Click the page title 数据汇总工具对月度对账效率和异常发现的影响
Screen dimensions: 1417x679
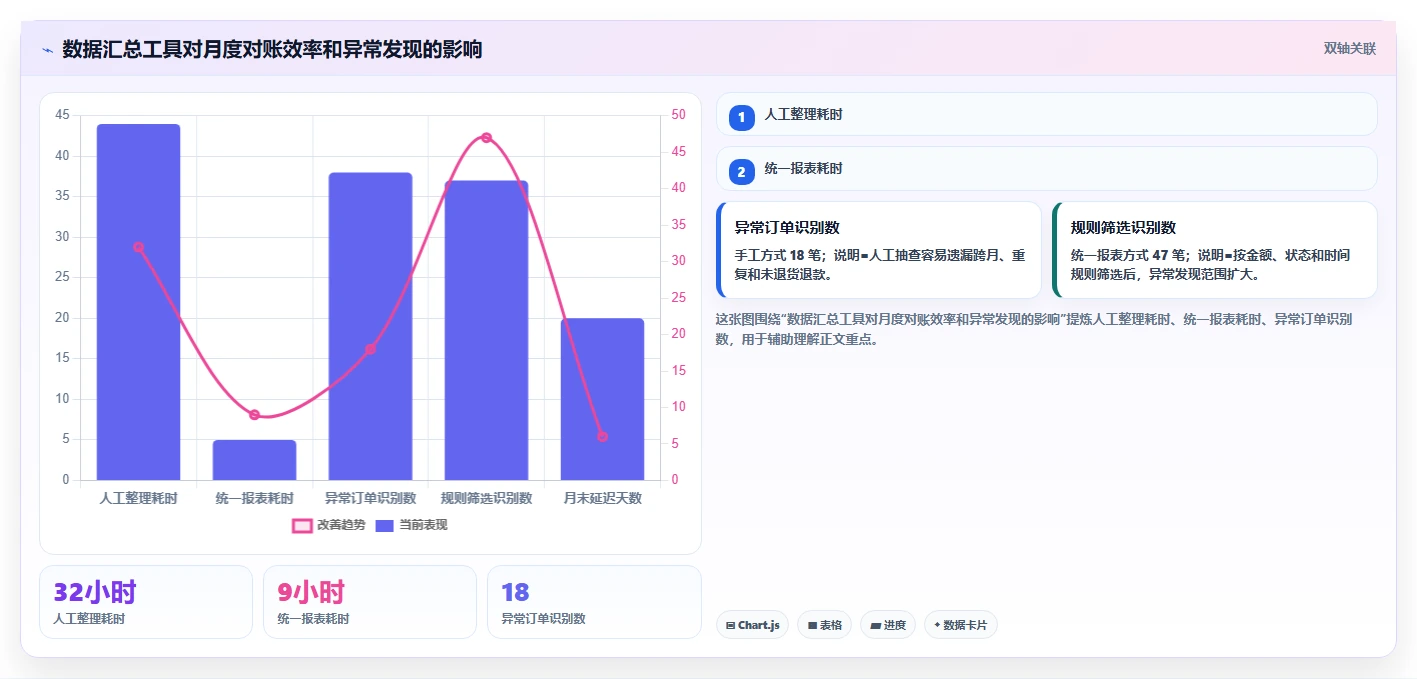coord(272,50)
